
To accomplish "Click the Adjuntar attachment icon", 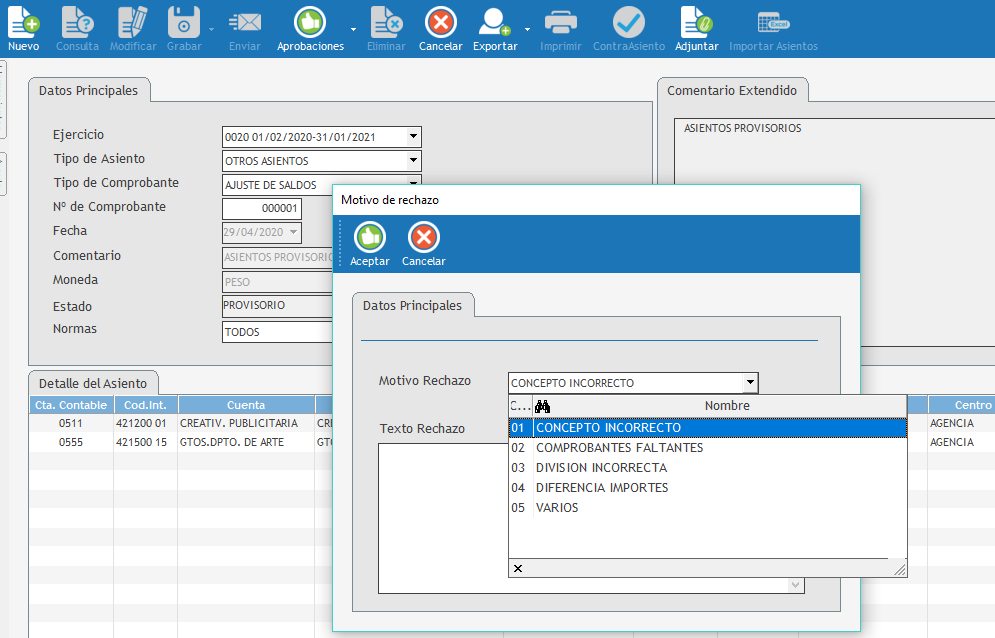I will [x=696, y=22].
